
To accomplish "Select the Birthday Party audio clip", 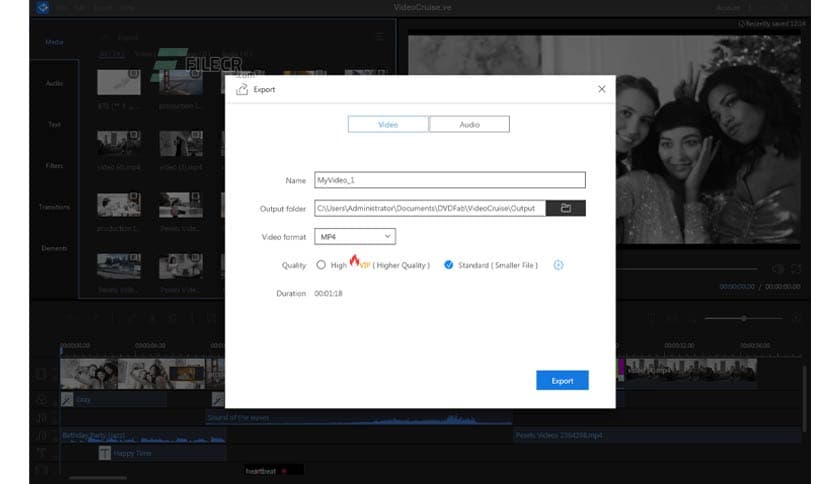I will point(143,437).
